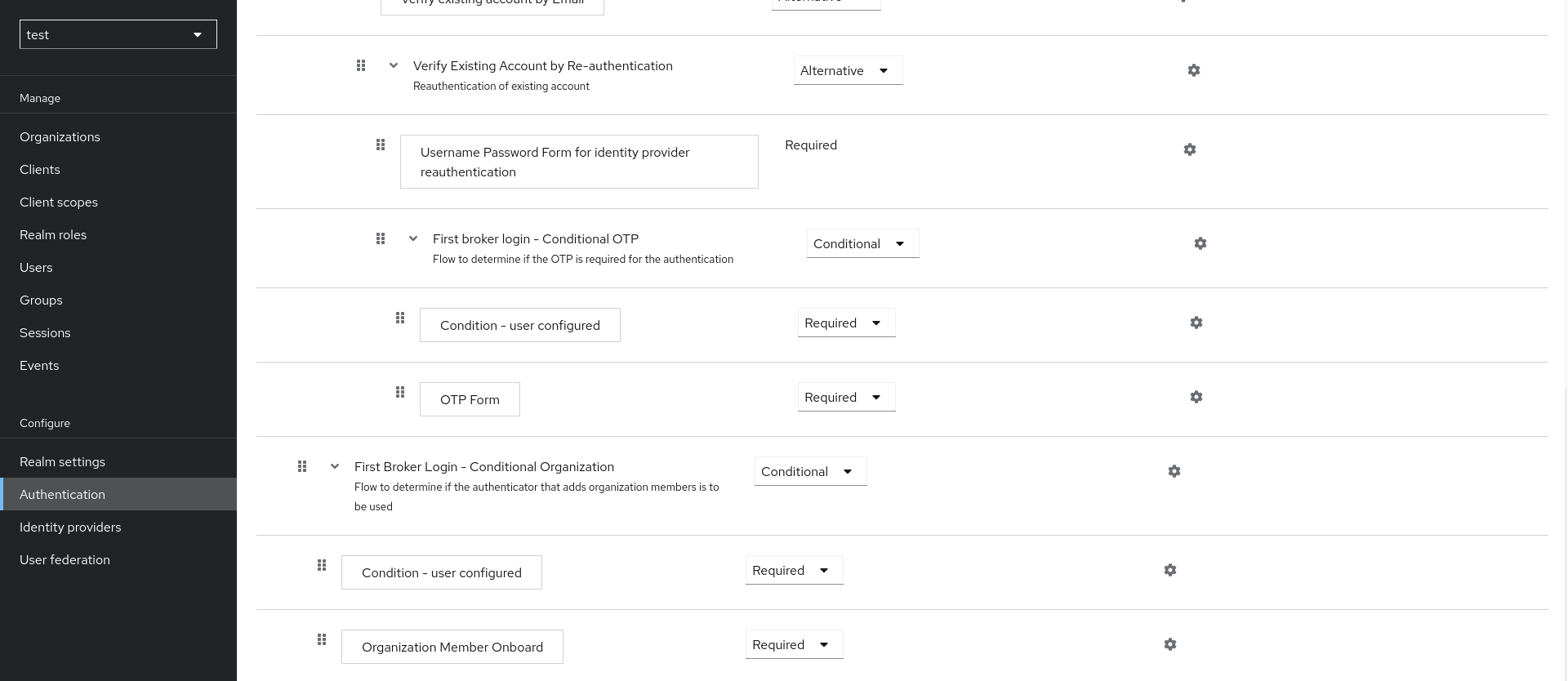Open Required dropdown for OTP Form
This screenshot has width=1568, height=681.
point(845,398)
